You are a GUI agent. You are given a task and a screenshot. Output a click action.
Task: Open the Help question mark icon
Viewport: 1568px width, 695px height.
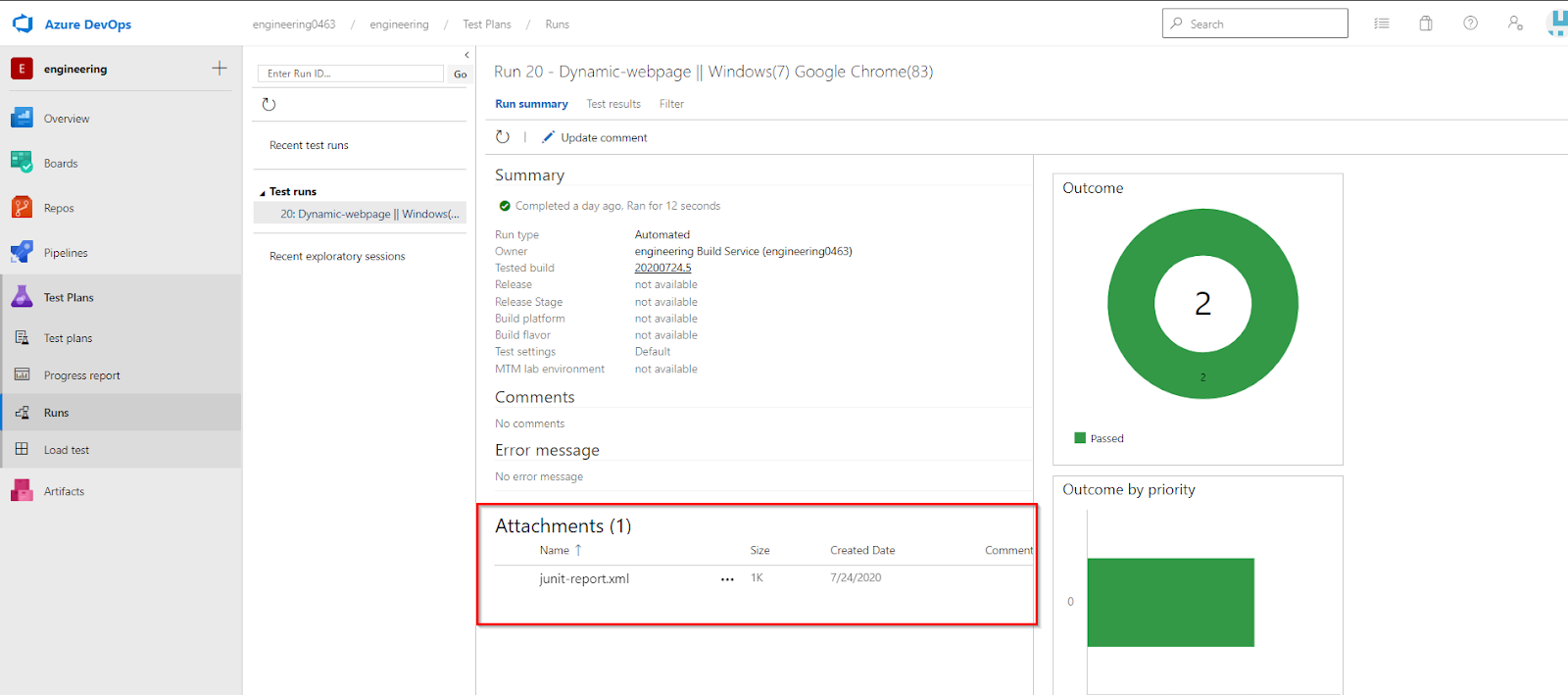click(1470, 24)
